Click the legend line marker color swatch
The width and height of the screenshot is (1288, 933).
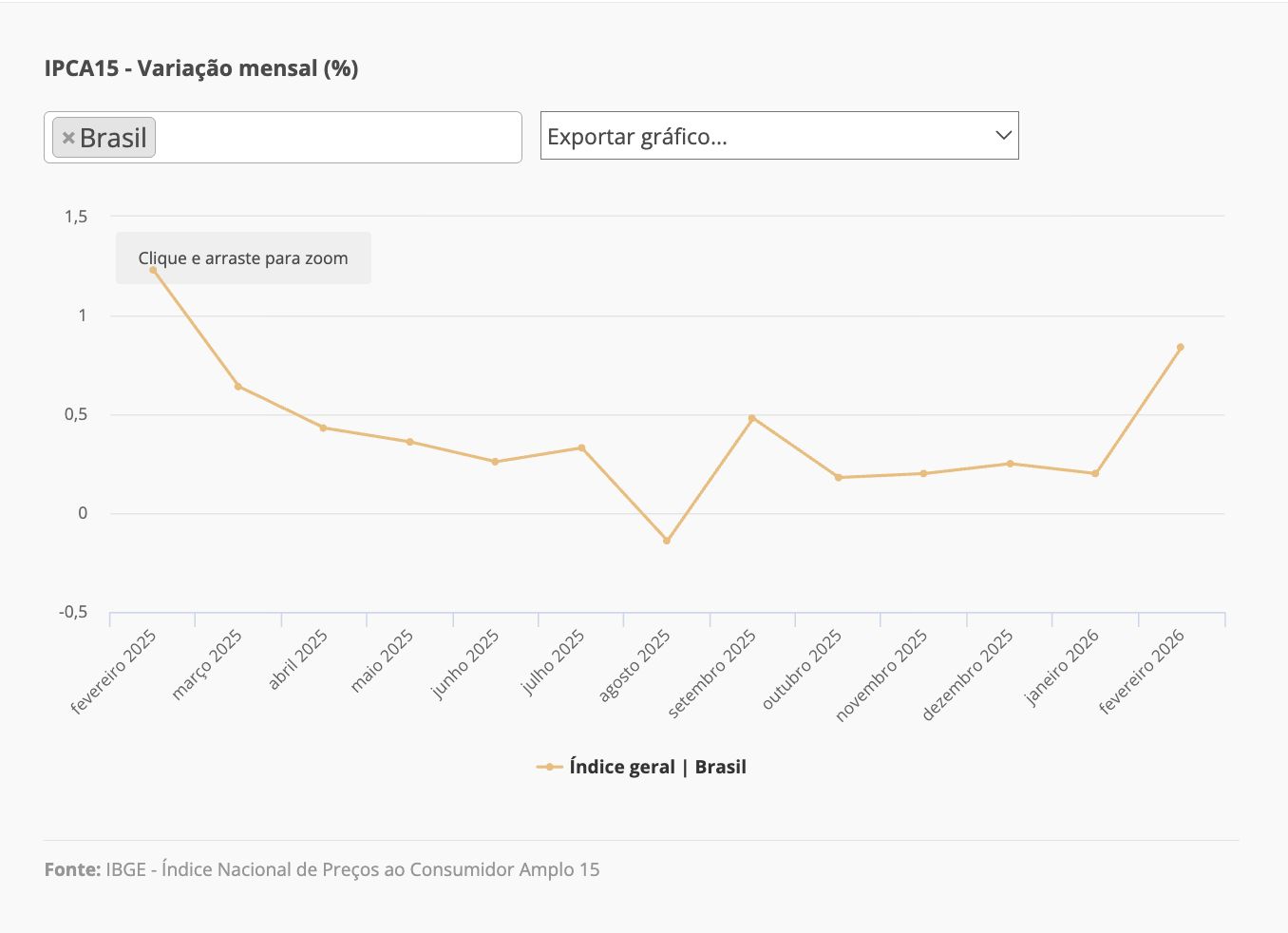tap(549, 767)
